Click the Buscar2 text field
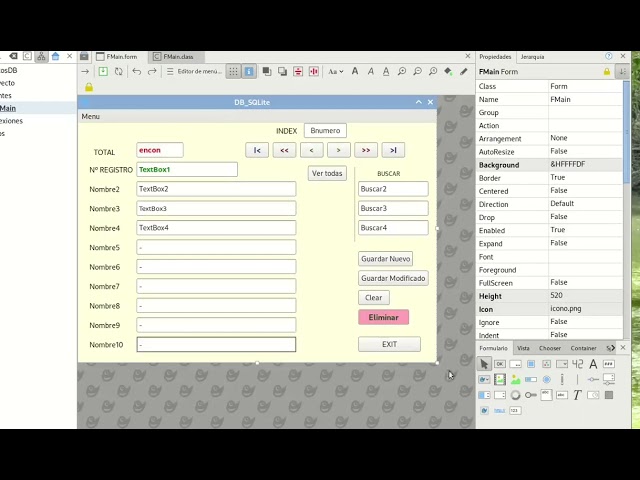 pyautogui.click(x=392, y=189)
